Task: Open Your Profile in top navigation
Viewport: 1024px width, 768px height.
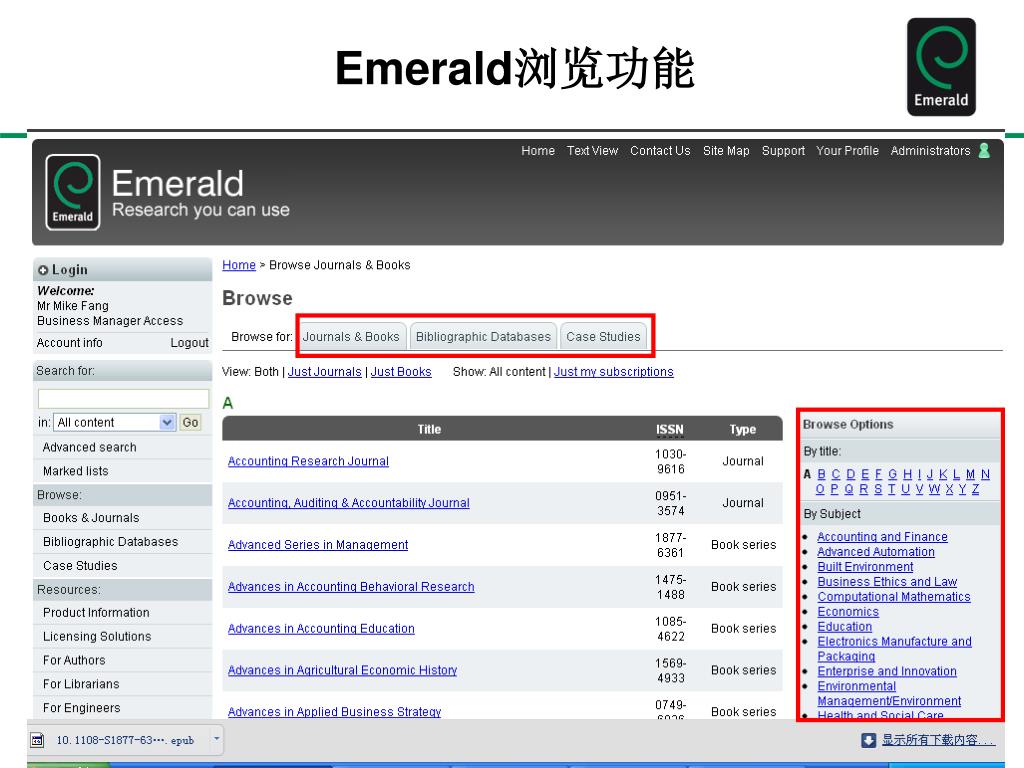Action: (x=847, y=151)
